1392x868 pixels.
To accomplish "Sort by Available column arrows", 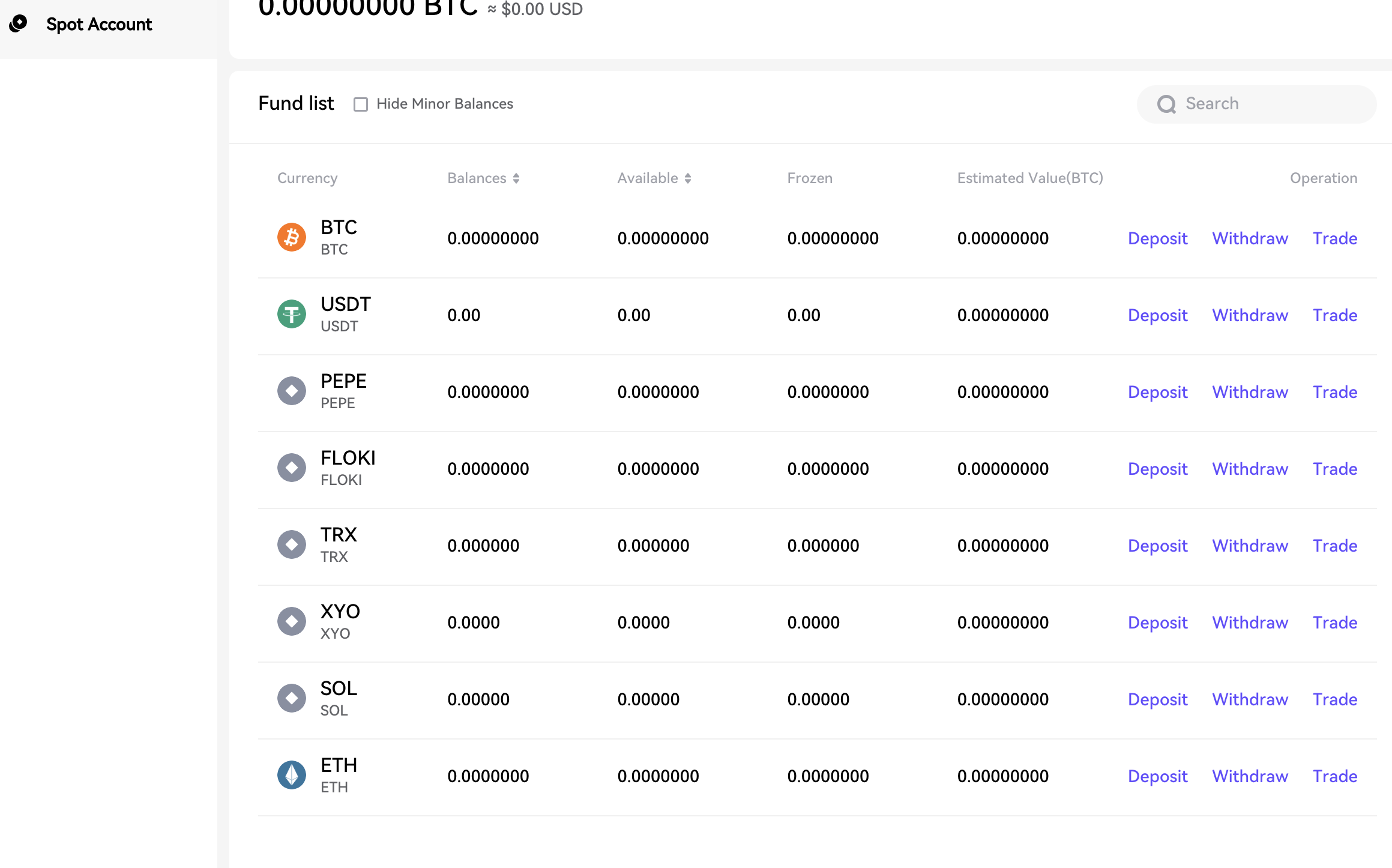I will (x=688, y=178).
